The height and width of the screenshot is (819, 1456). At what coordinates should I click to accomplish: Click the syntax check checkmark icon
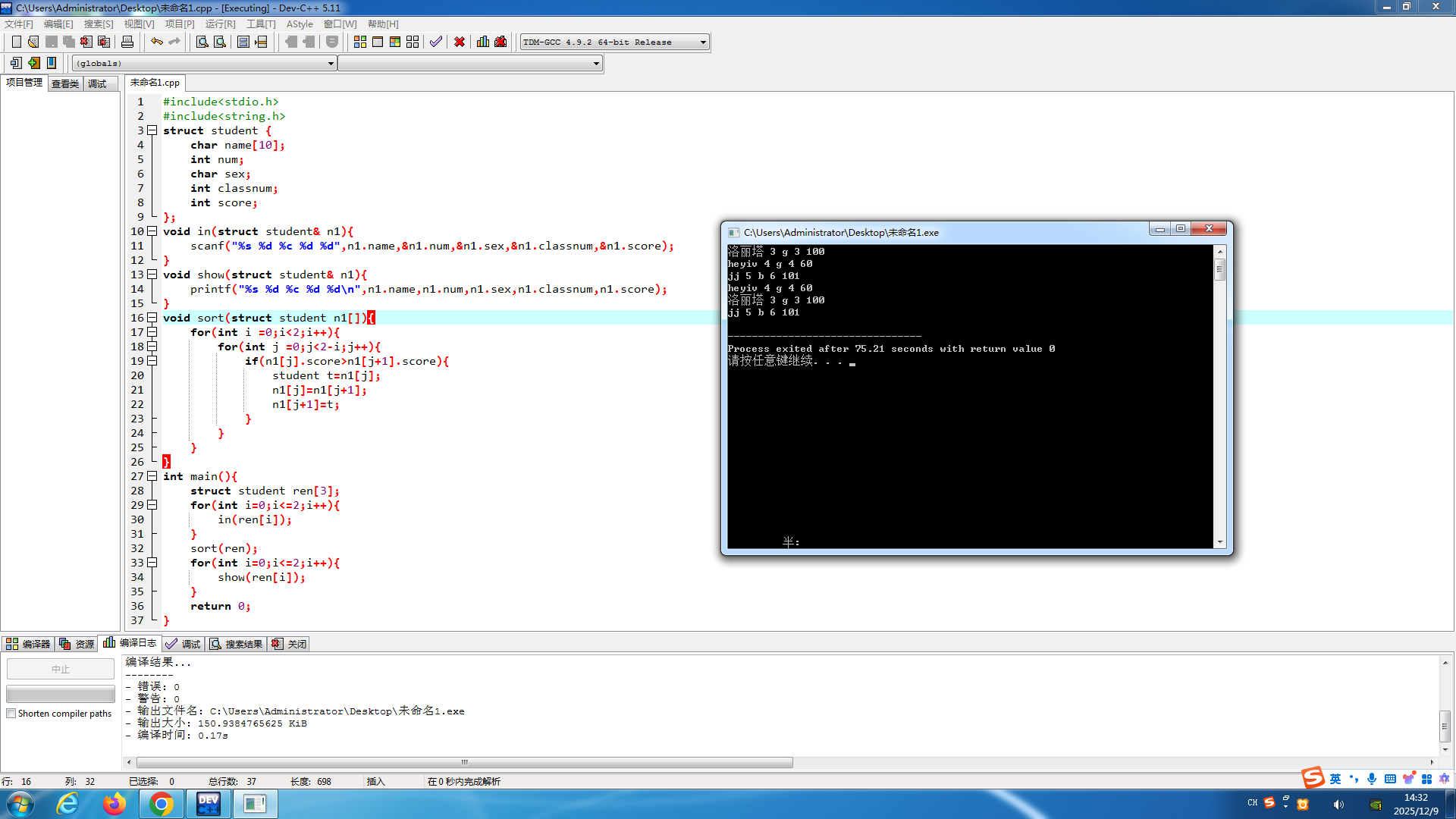pyautogui.click(x=435, y=42)
